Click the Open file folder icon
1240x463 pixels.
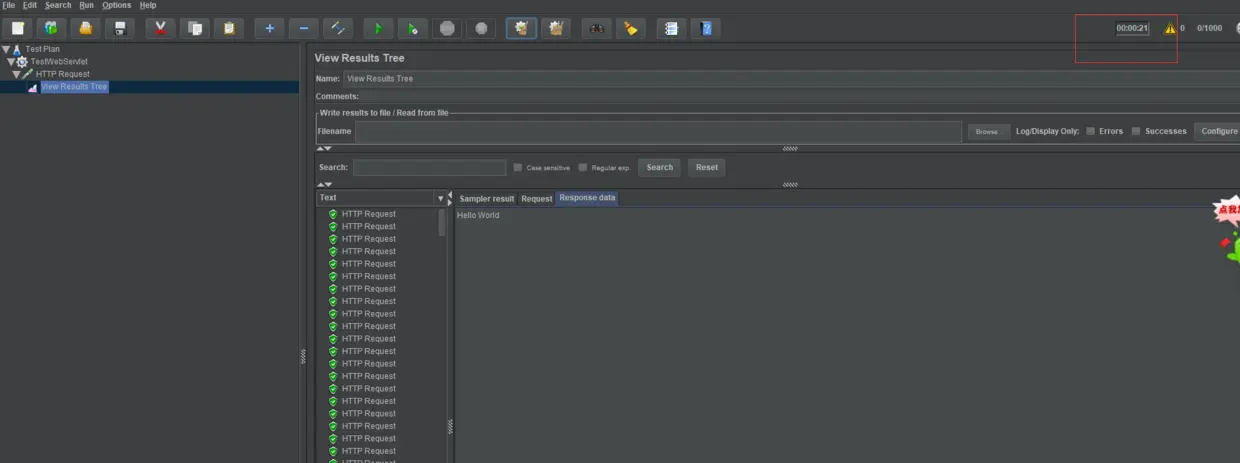click(86, 28)
